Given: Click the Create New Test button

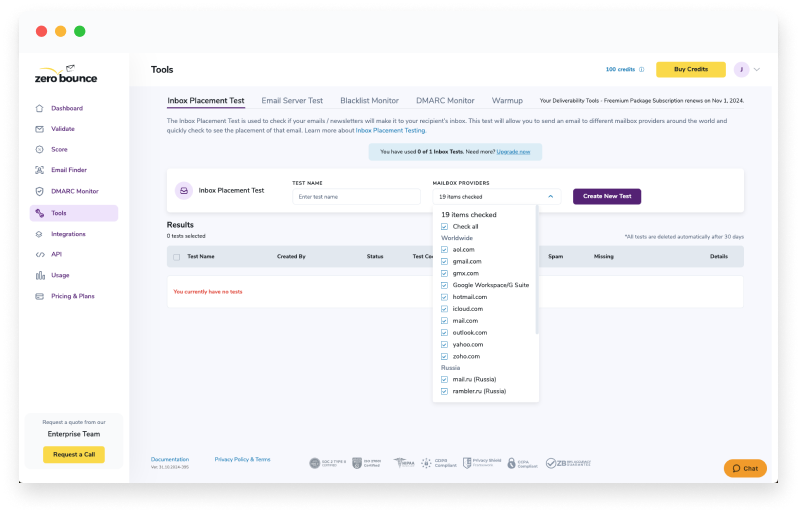Looking at the screenshot, I should point(606,197).
